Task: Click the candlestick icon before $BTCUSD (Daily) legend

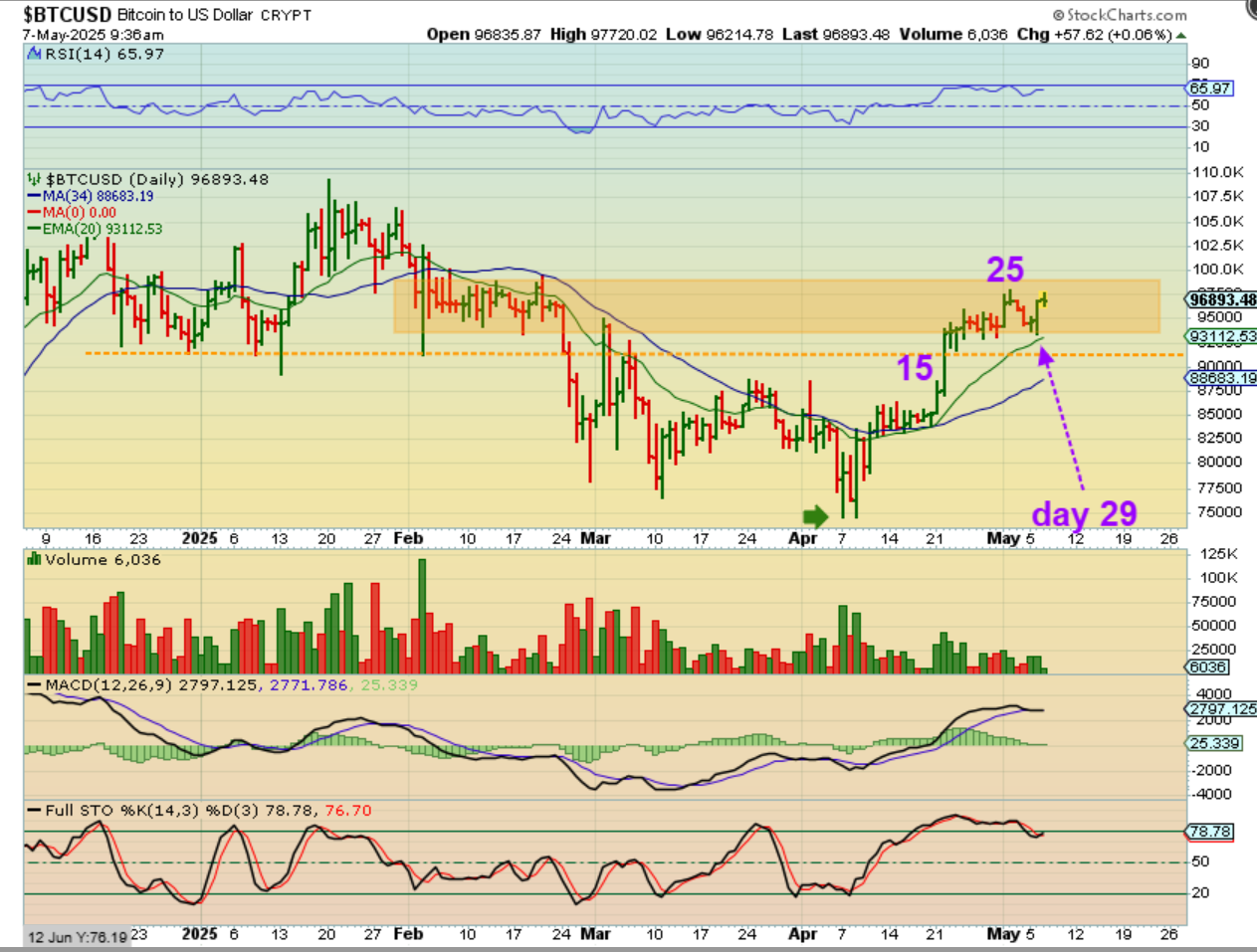Action: point(35,180)
